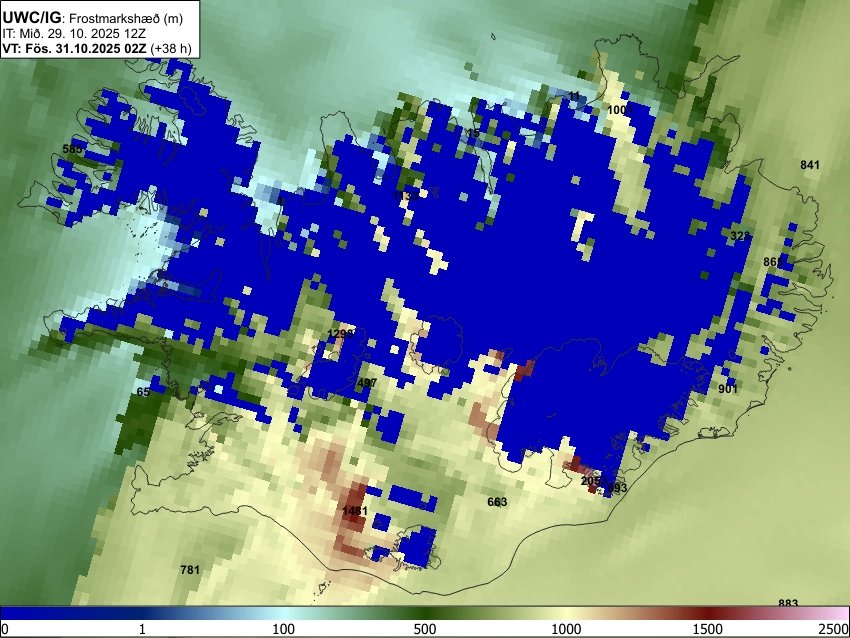The height and width of the screenshot is (638, 850).
Task: Click the 663 value in south Iceland
Action: click(497, 502)
